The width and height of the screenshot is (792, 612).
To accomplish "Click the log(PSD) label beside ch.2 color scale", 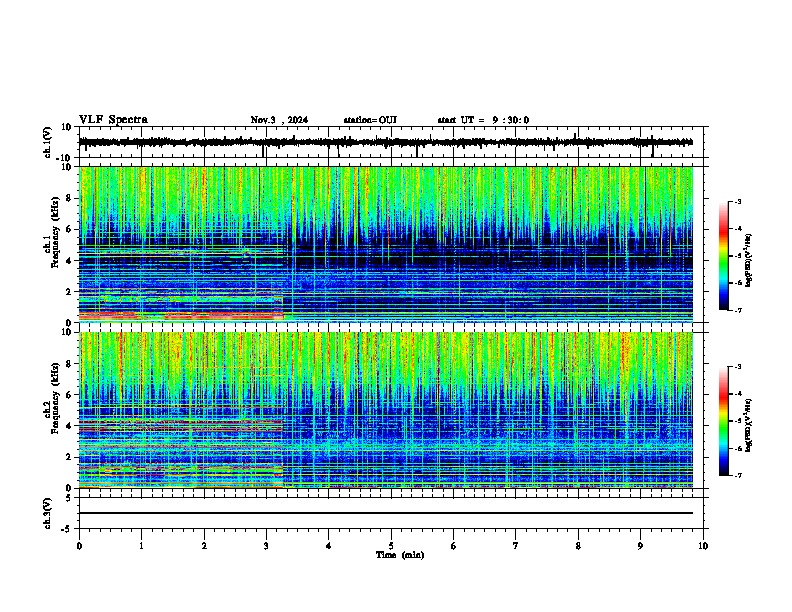I will point(749,425).
